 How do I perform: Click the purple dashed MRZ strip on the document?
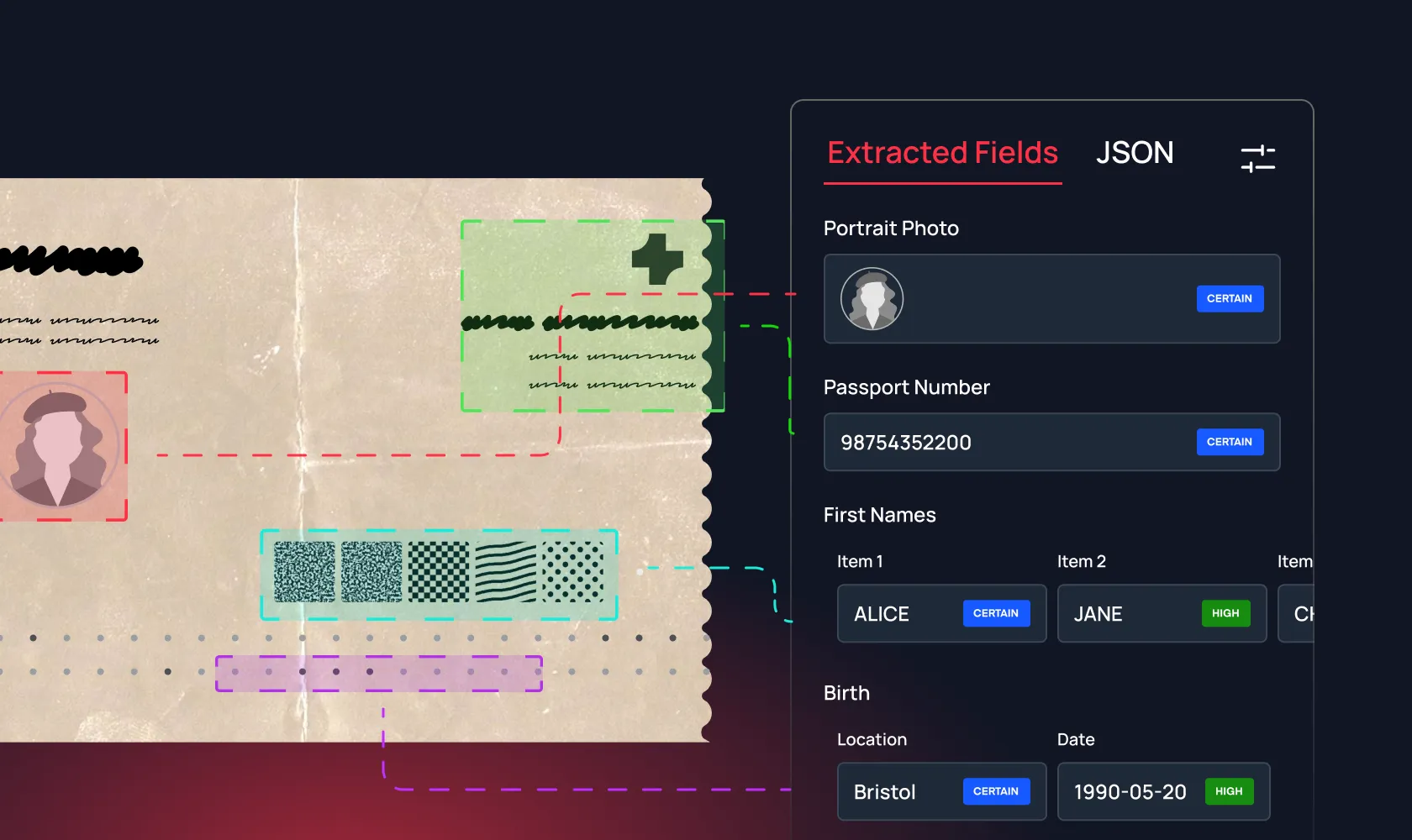378,672
